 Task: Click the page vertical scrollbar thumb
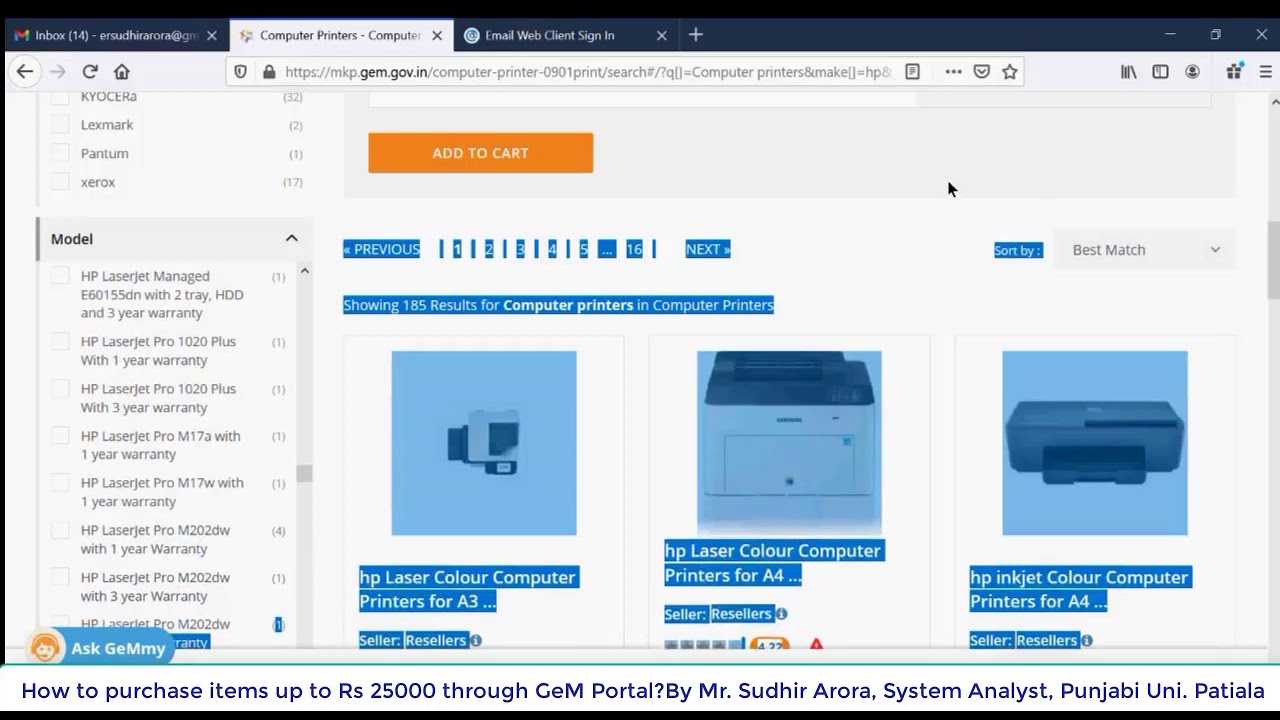coord(1274,258)
